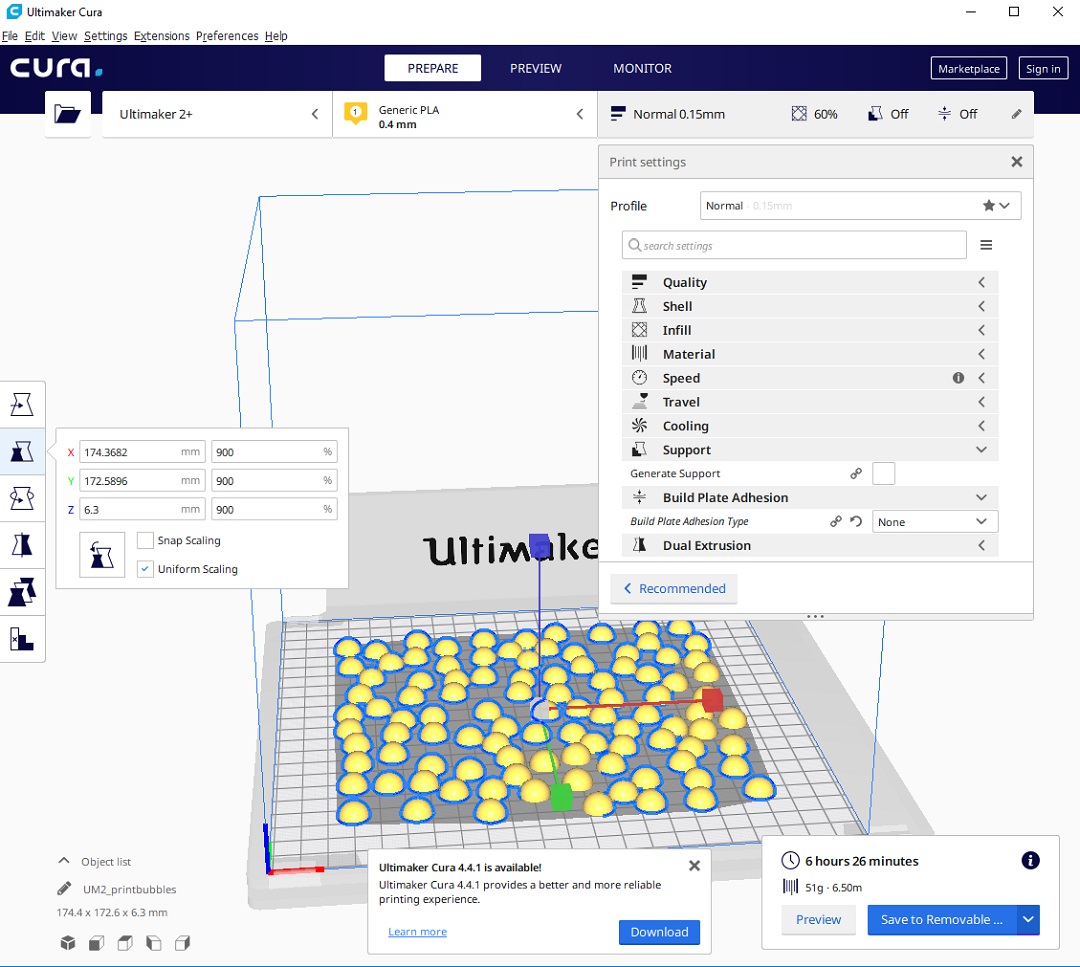Uncheck the Uniform Scaling checkbox
This screenshot has width=1080, height=967.
[x=145, y=569]
